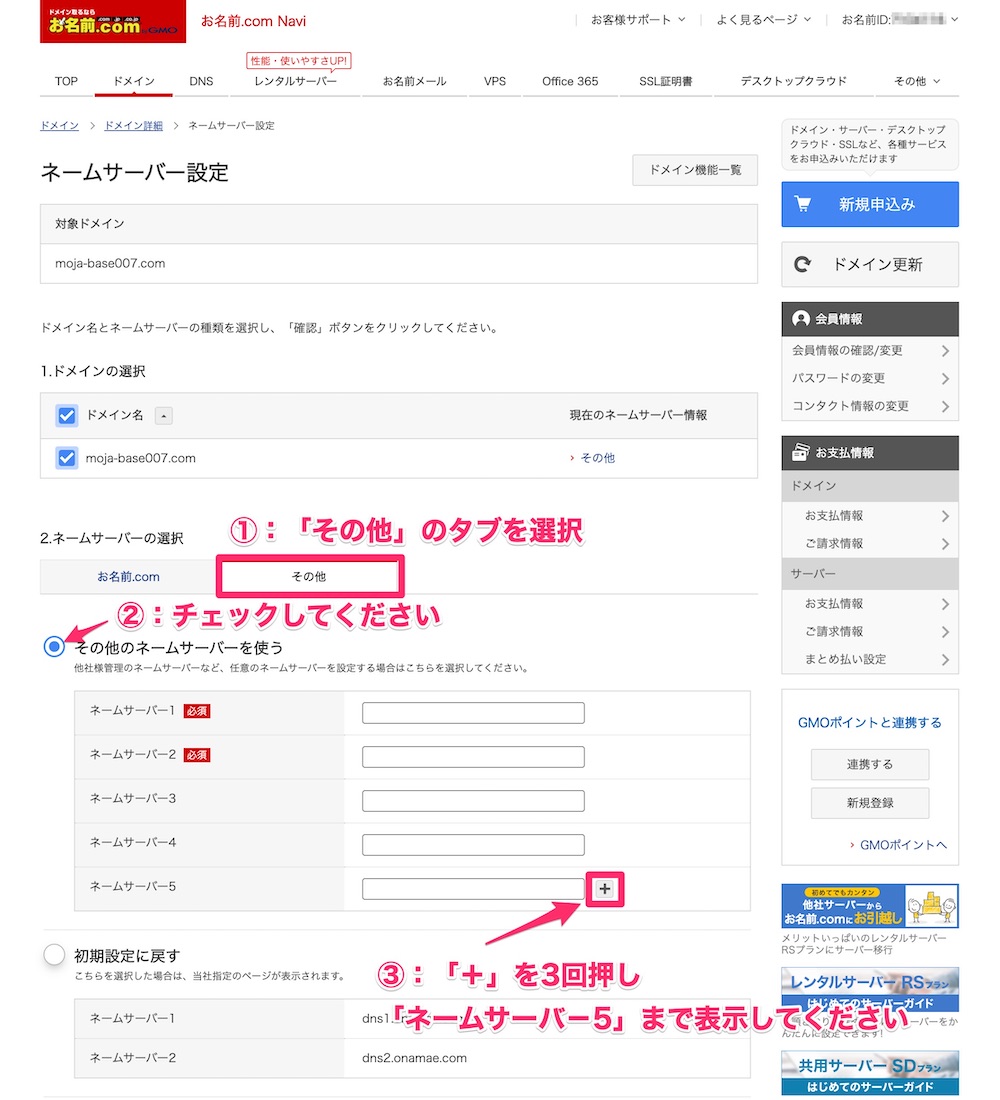Click the GMOポイントと連携する link

click(869, 723)
